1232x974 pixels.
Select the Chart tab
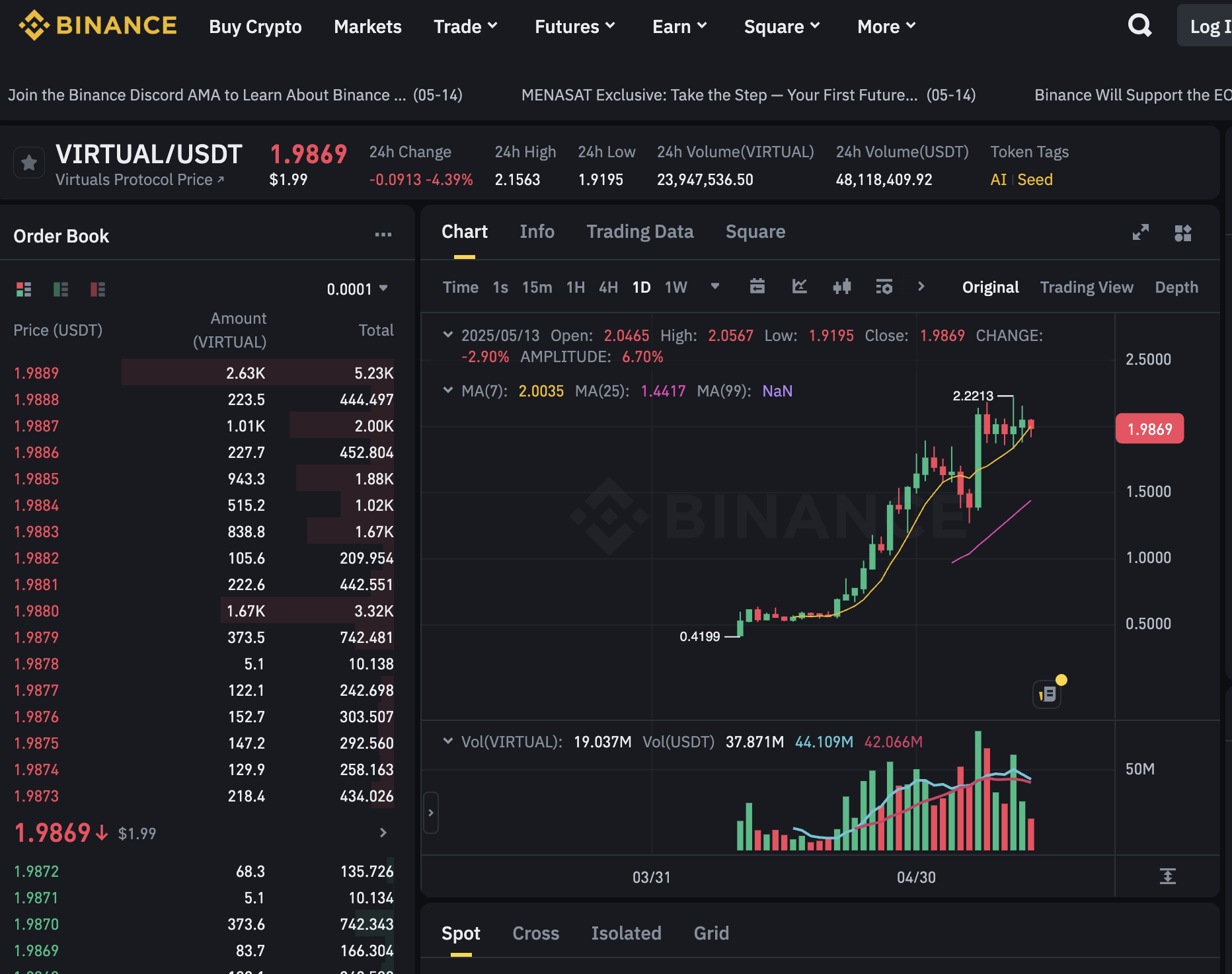(x=465, y=231)
